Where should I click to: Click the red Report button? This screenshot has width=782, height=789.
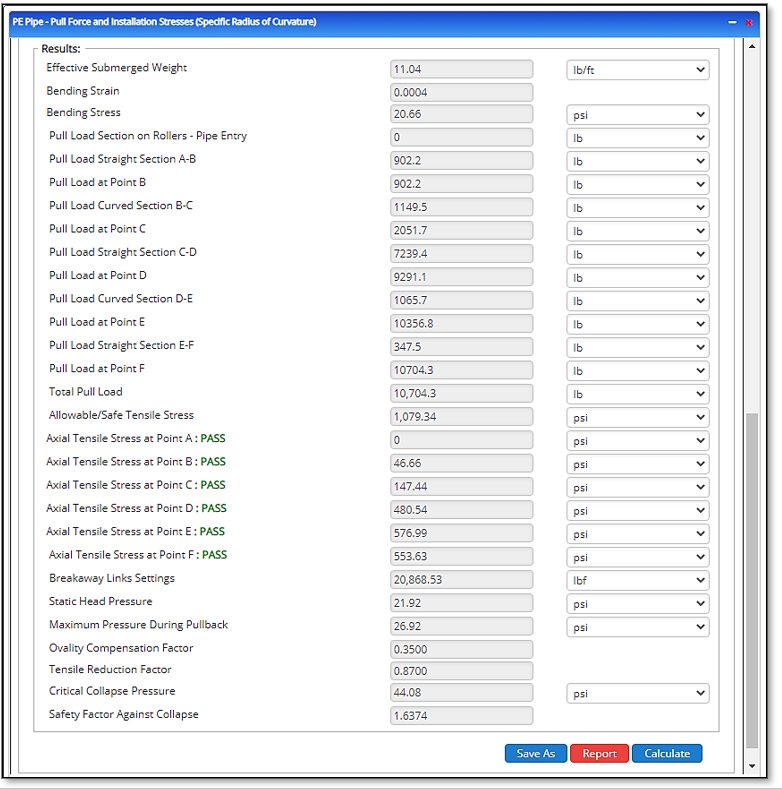tap(599, 753)
